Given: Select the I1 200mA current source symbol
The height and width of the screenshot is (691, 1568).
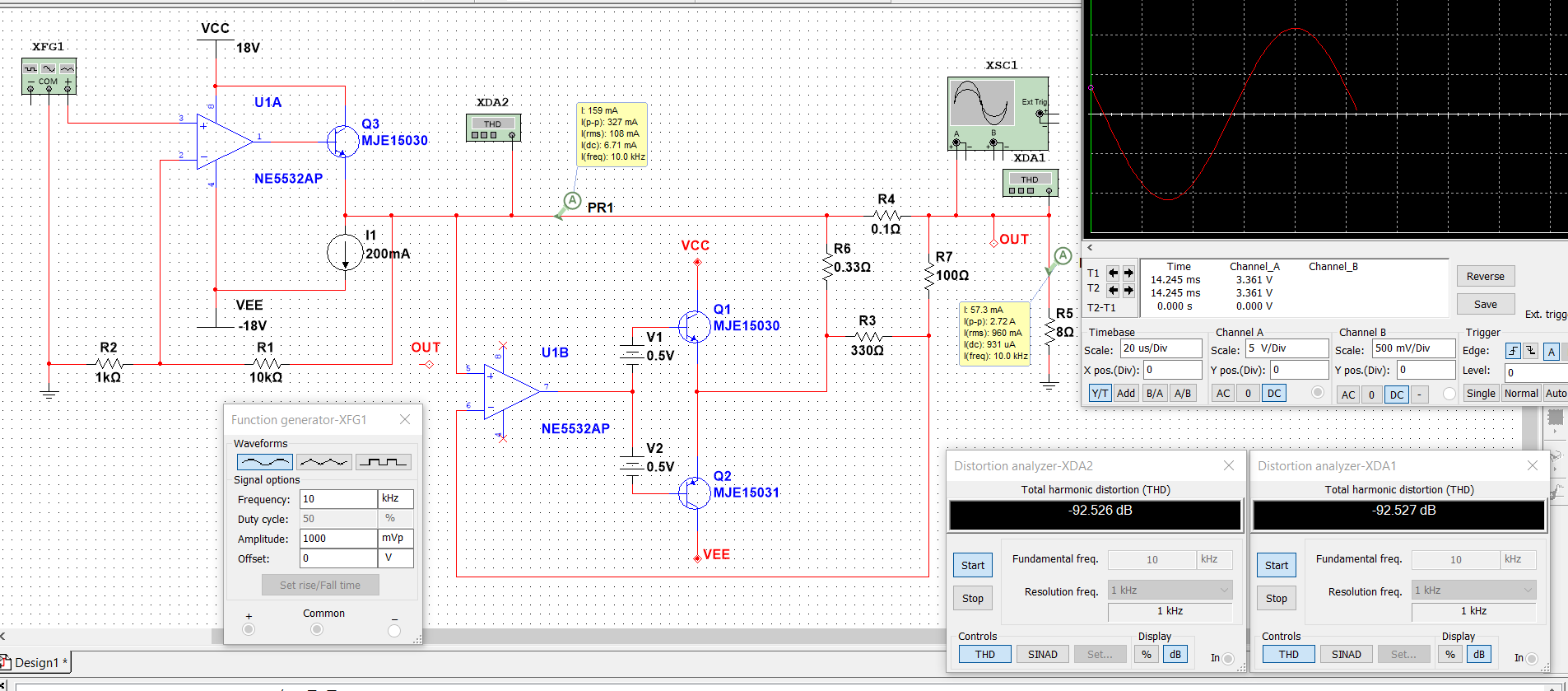Looking at the screenshot, I should [344, 253].
